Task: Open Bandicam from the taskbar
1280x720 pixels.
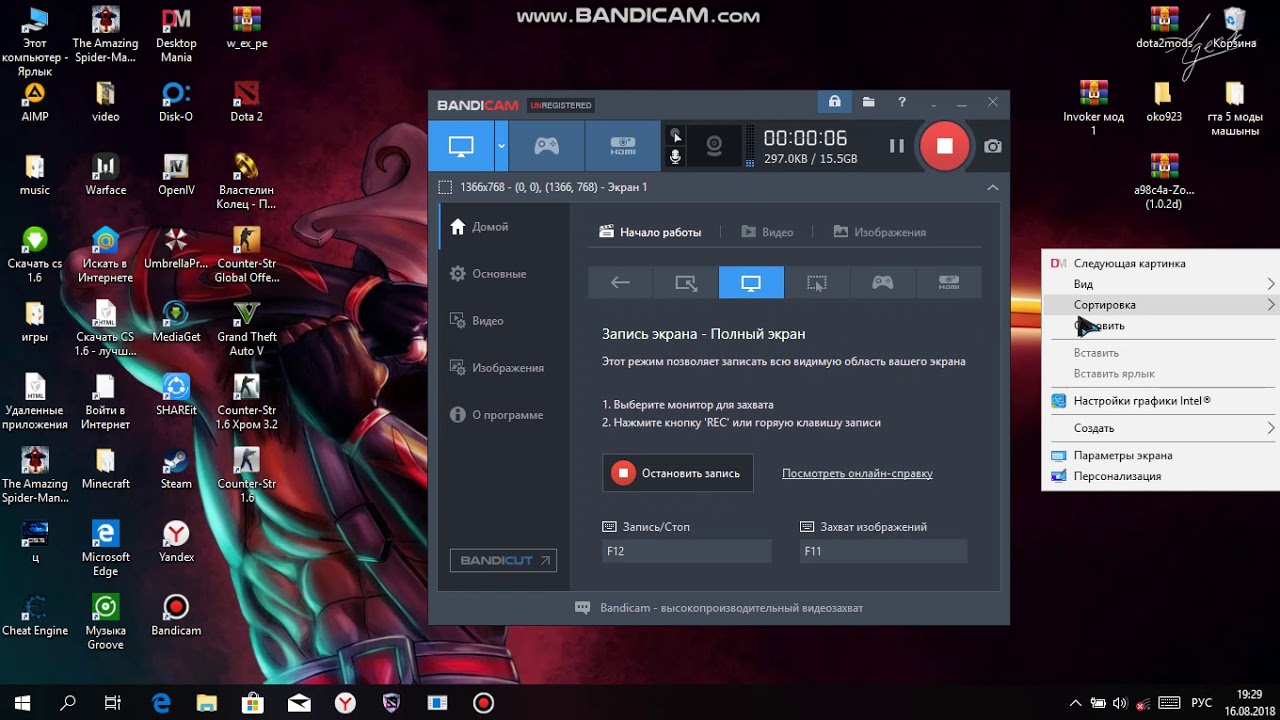Action: click(x=483, y=703)
